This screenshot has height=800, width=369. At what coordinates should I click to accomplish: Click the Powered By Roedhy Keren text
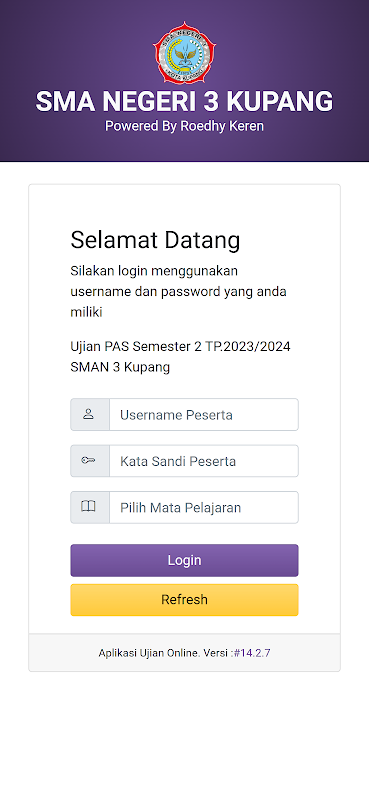(184, 126)
